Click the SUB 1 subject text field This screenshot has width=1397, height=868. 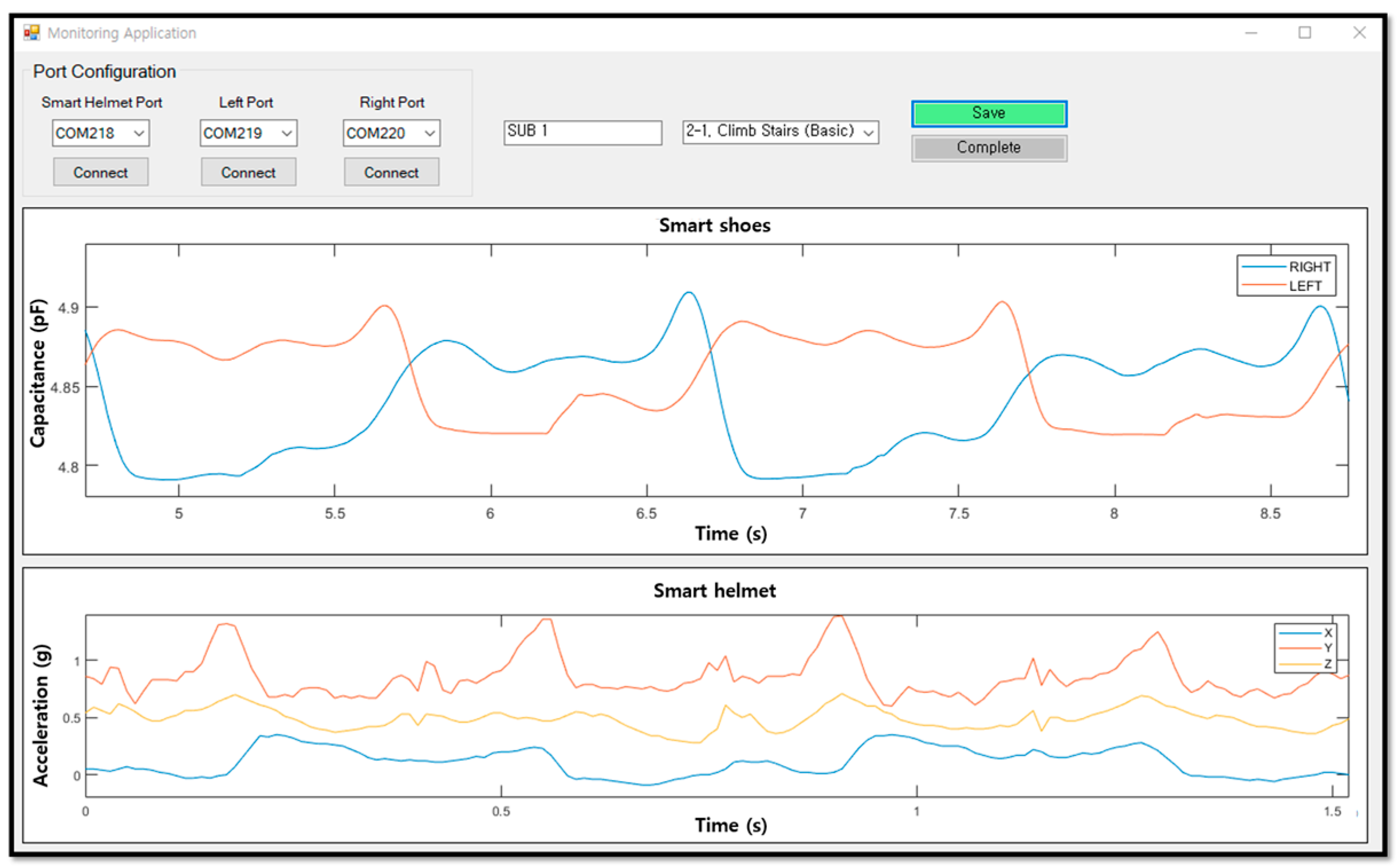click(x=583, y=132)
